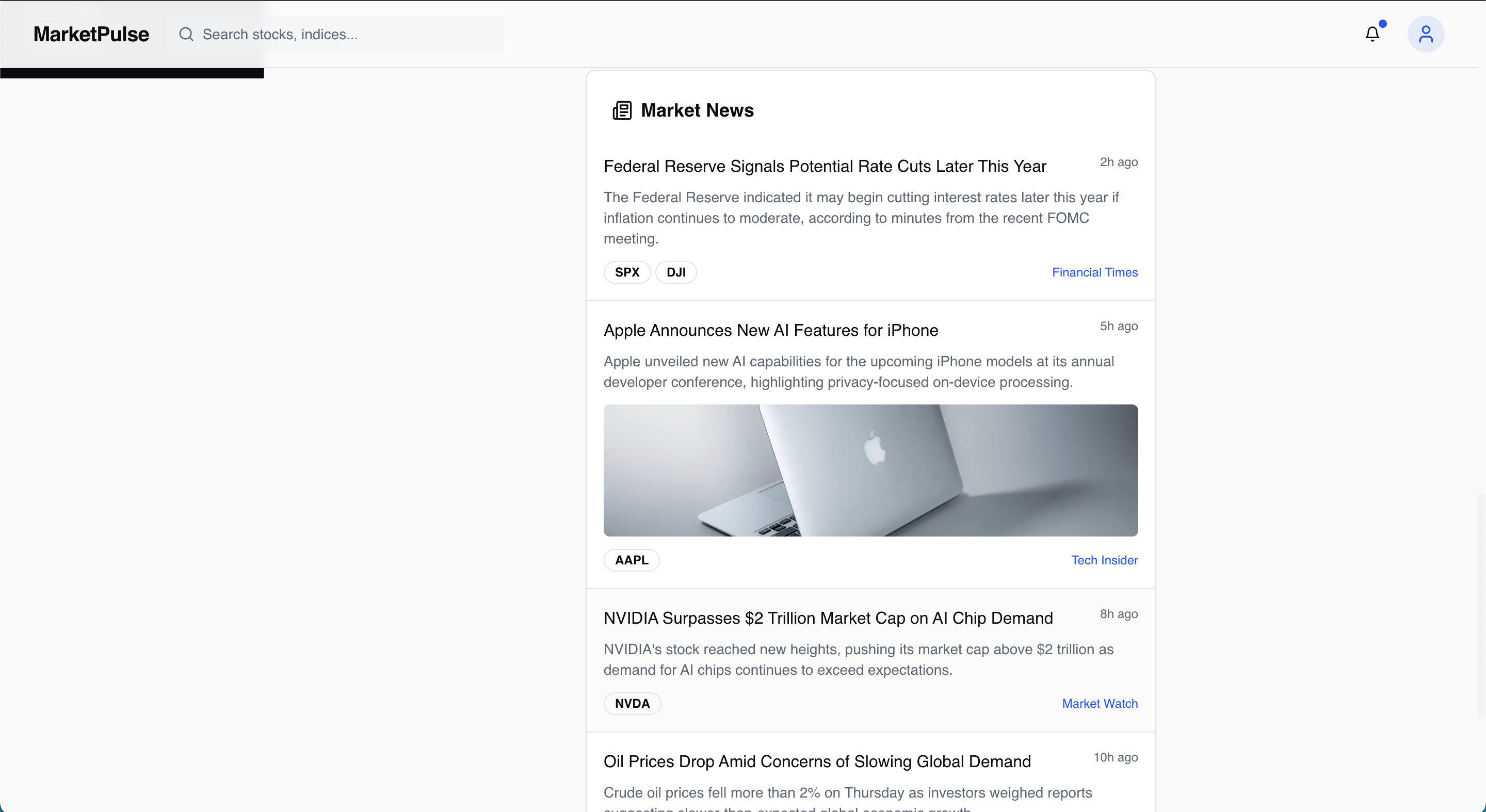Click the MacBook article image

[870, 470]
